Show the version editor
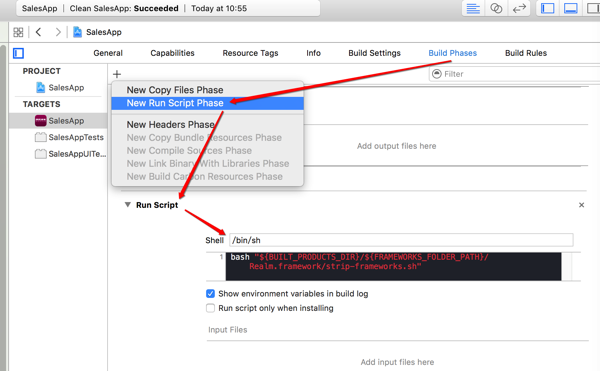Viewport: 600px width, 371px height. click(519, 8)
